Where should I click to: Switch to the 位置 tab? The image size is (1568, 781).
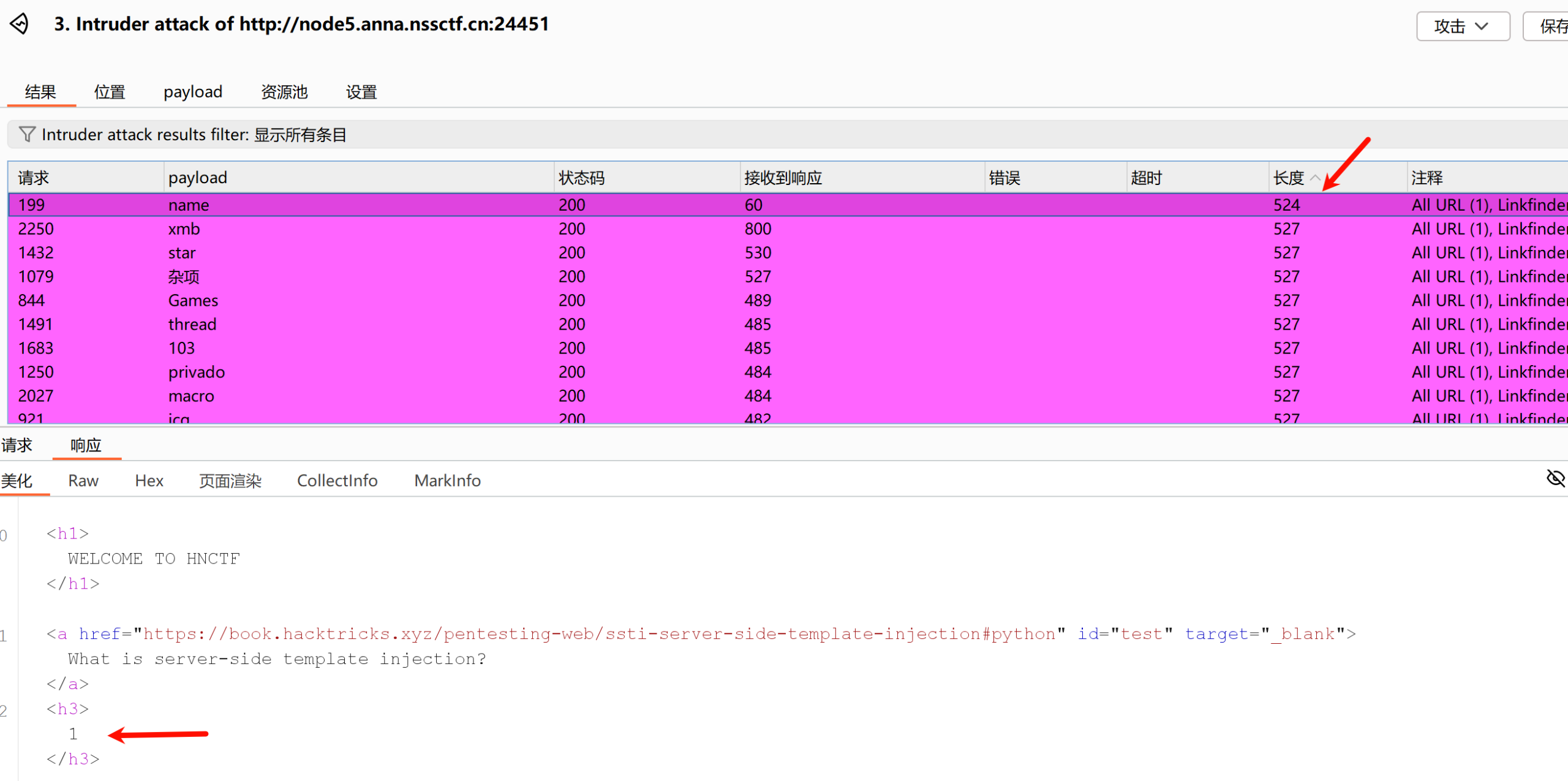coord(109,92)
